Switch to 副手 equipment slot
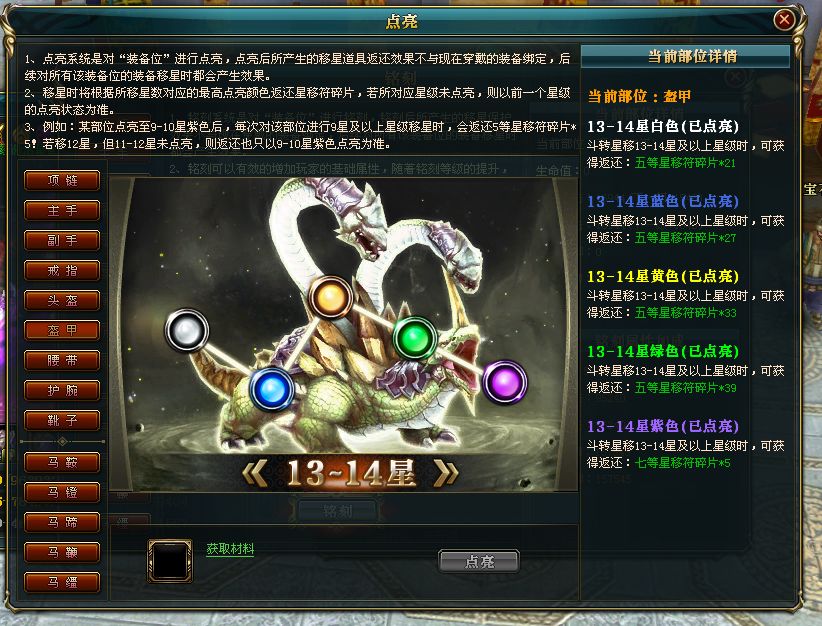The width and height of the screenshot is (822, 626). click(x=62, y=240)
